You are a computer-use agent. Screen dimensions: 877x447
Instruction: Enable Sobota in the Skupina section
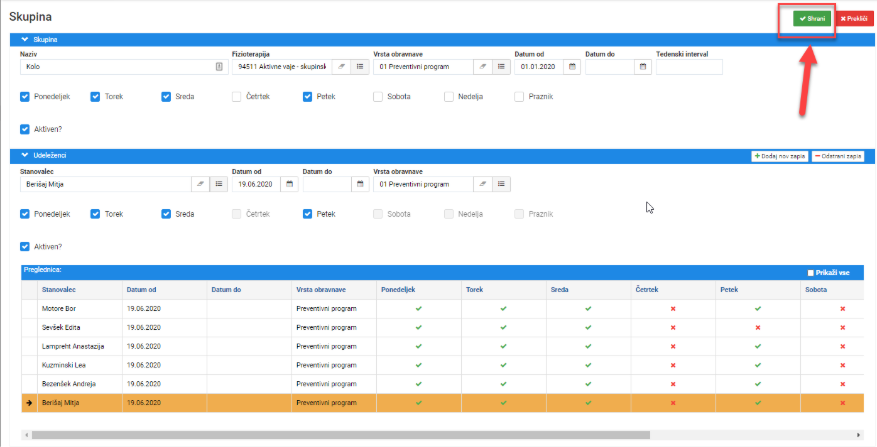378,97
